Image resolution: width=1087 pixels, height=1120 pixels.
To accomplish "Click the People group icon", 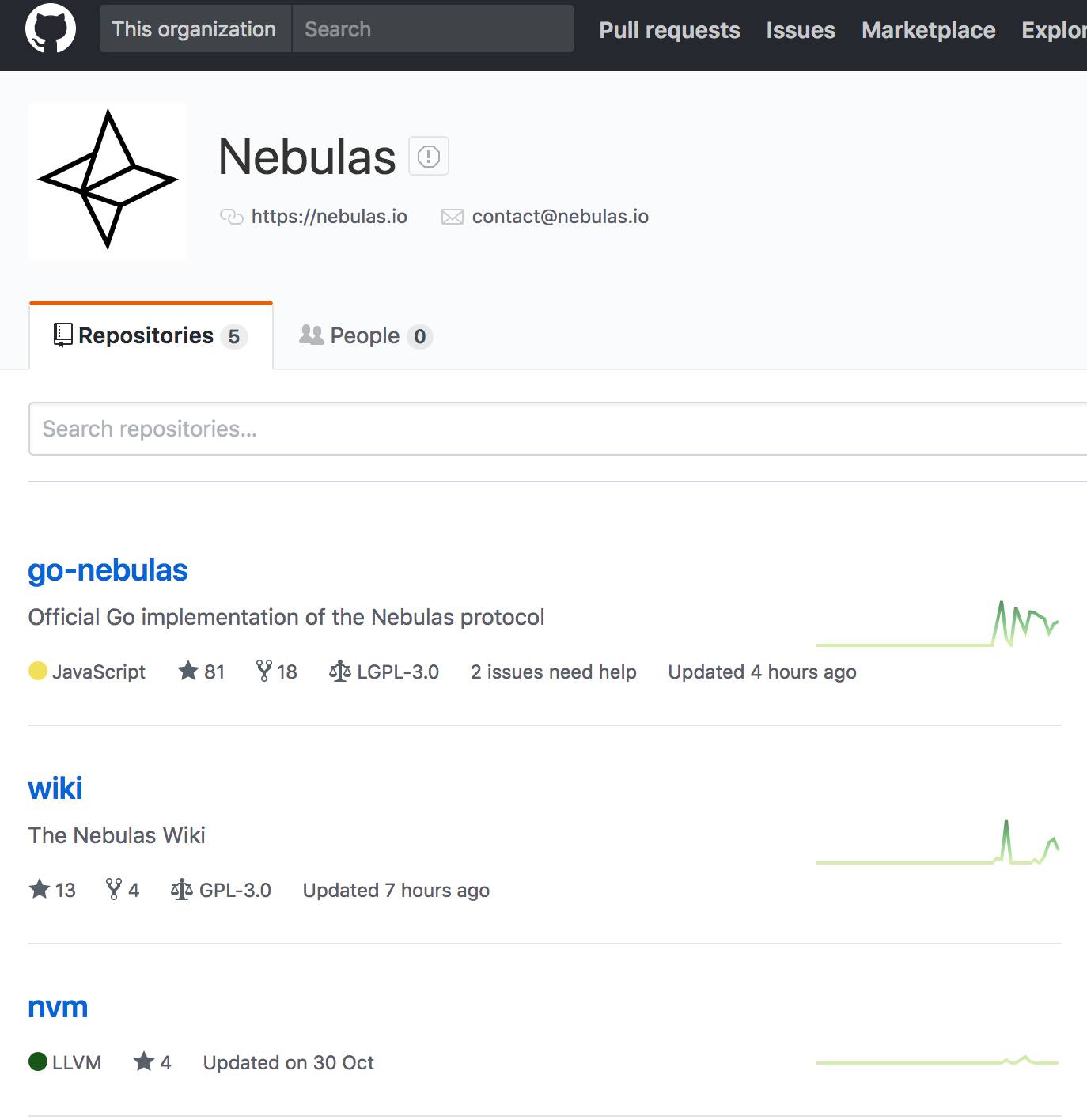I will (312, 335).
